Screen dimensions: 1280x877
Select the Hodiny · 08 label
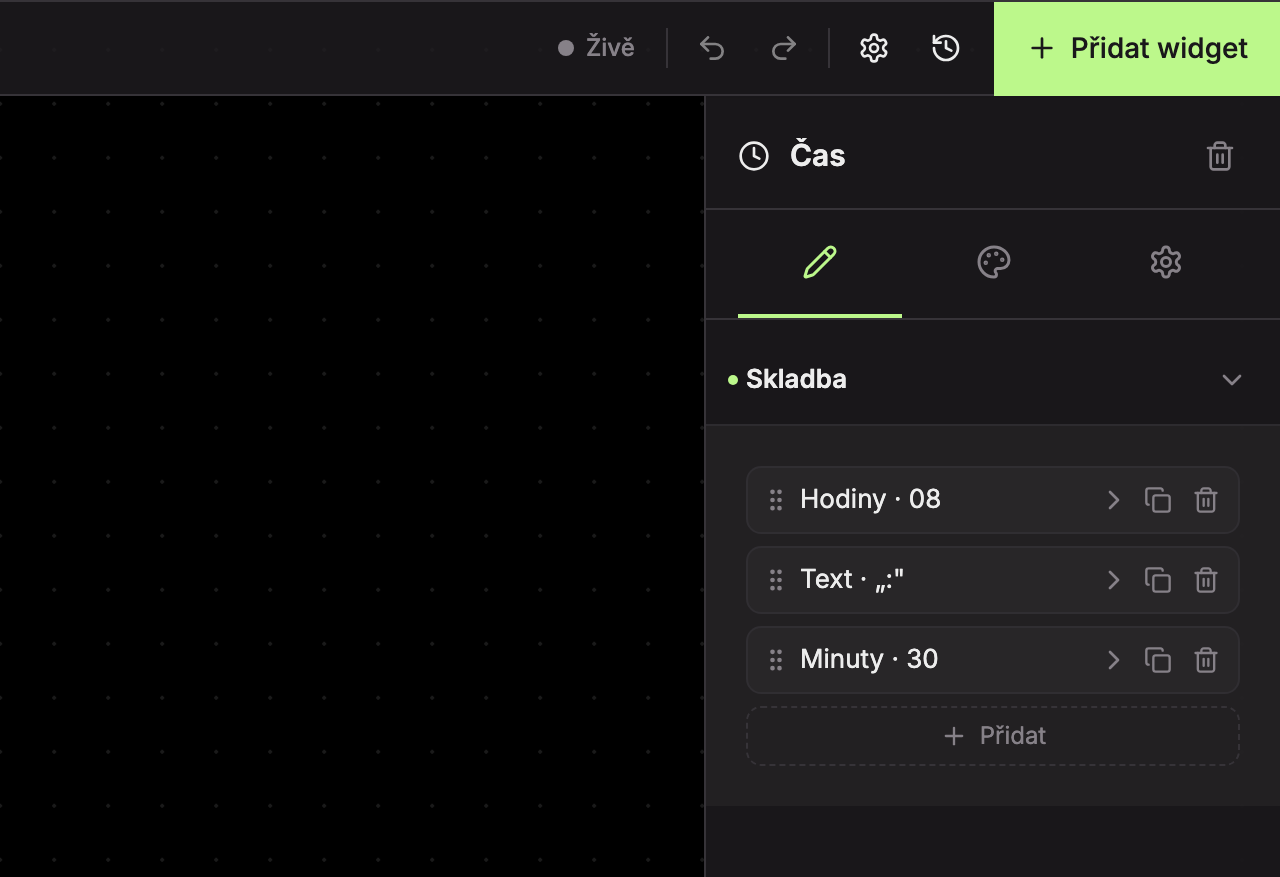870,499
